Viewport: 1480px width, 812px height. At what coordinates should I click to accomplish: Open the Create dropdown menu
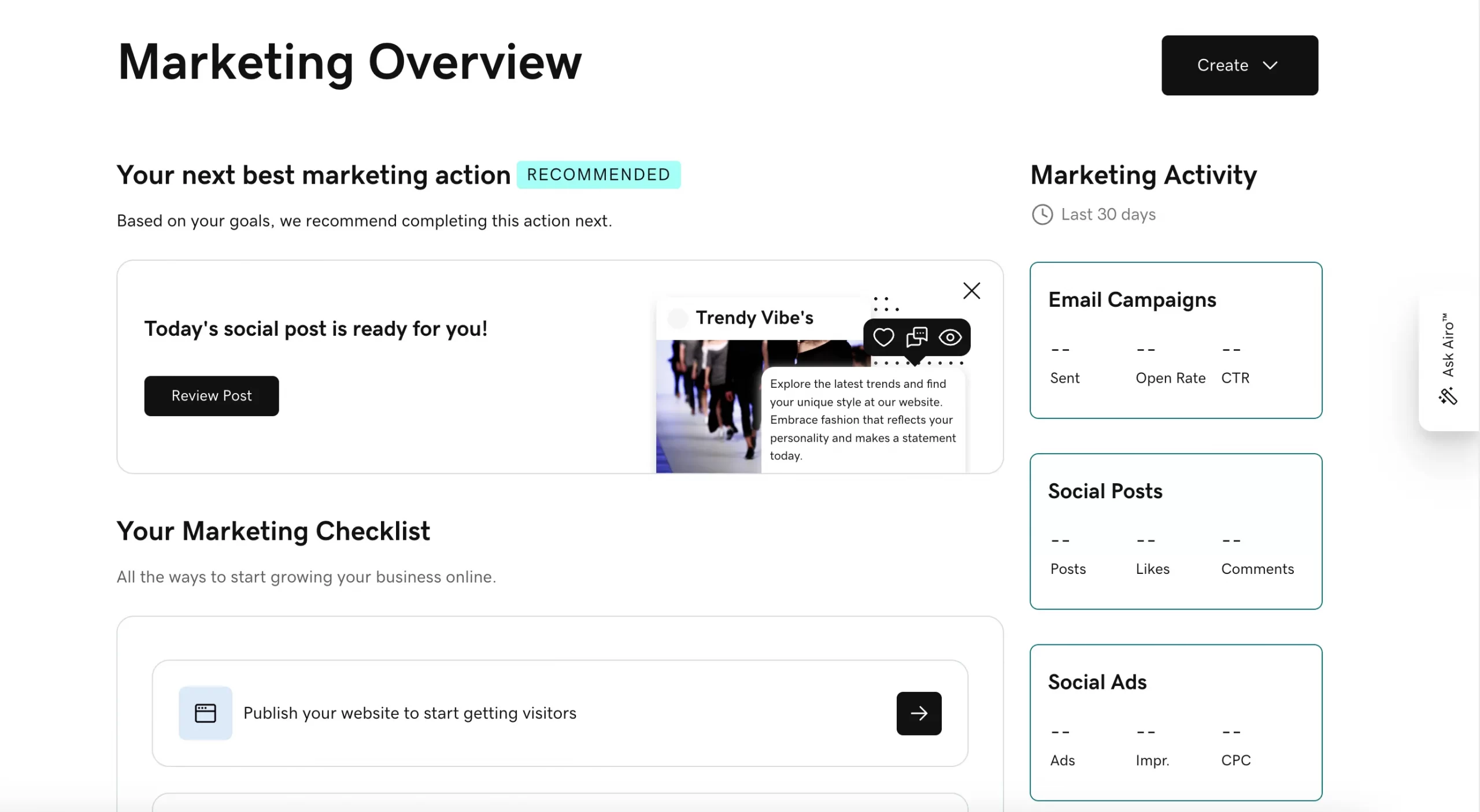point(1239,65)
